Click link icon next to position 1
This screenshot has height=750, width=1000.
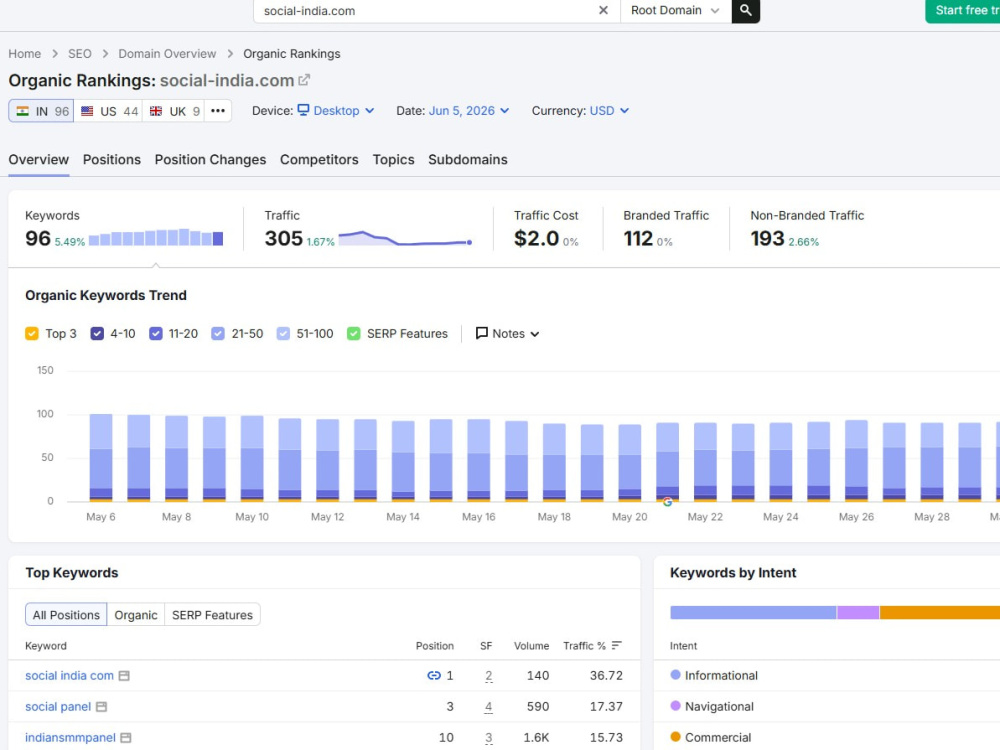(x=434, y=675)
